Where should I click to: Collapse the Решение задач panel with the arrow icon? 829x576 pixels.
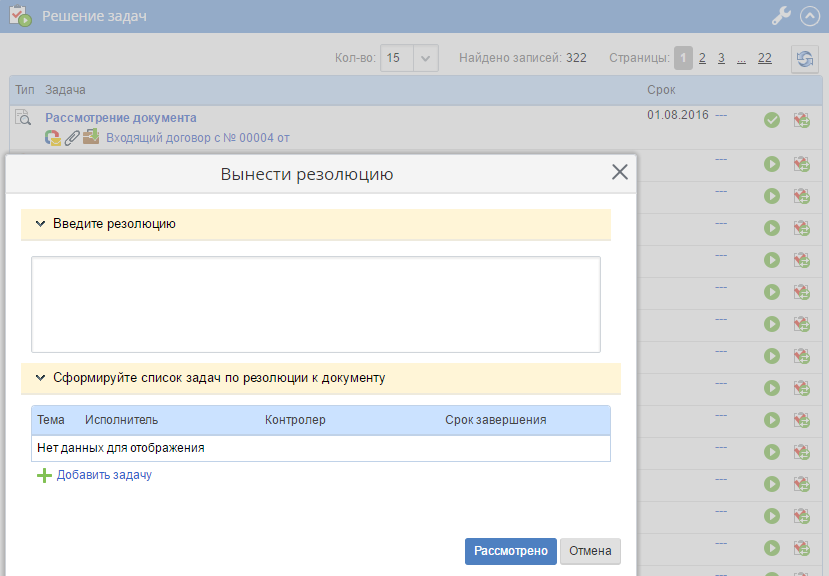[810, 16]
